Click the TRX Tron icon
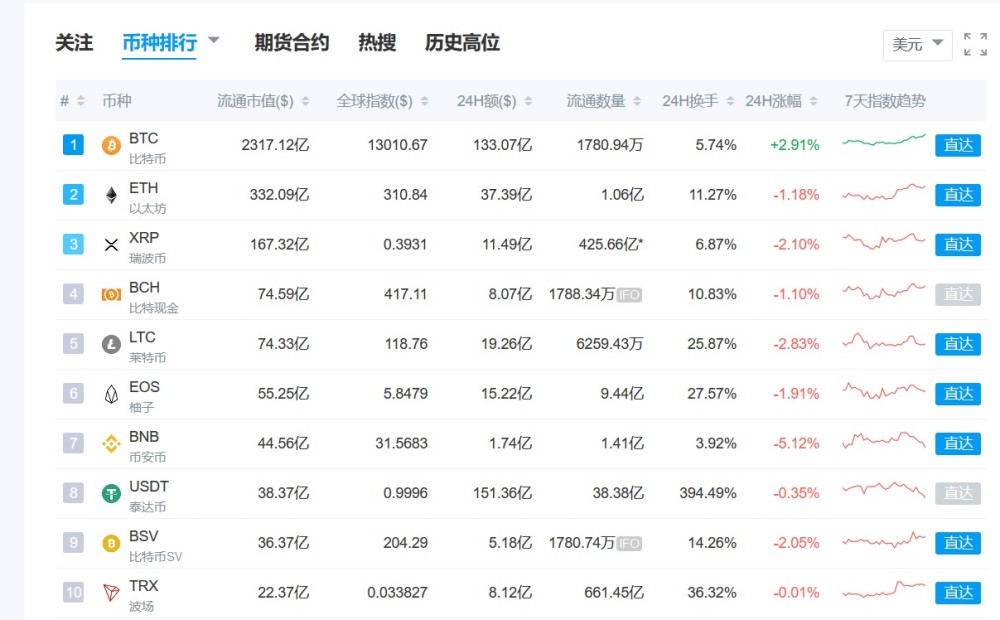The height and width of the screenshot is (620, 1000). [111, 593]
